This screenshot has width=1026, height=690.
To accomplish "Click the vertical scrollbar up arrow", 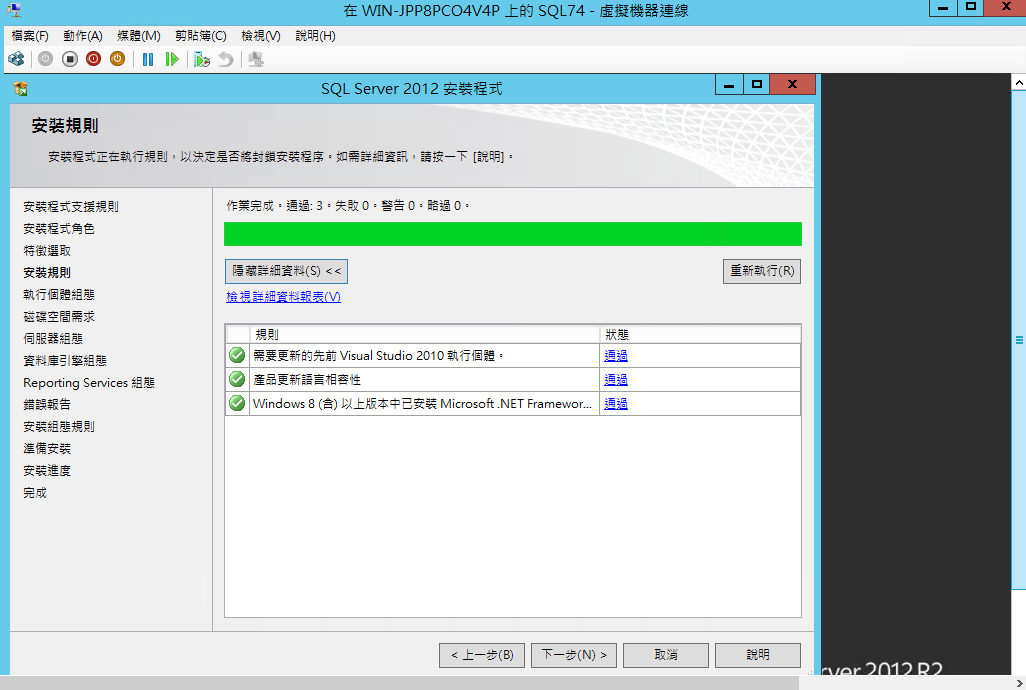I will (1019, 82).
